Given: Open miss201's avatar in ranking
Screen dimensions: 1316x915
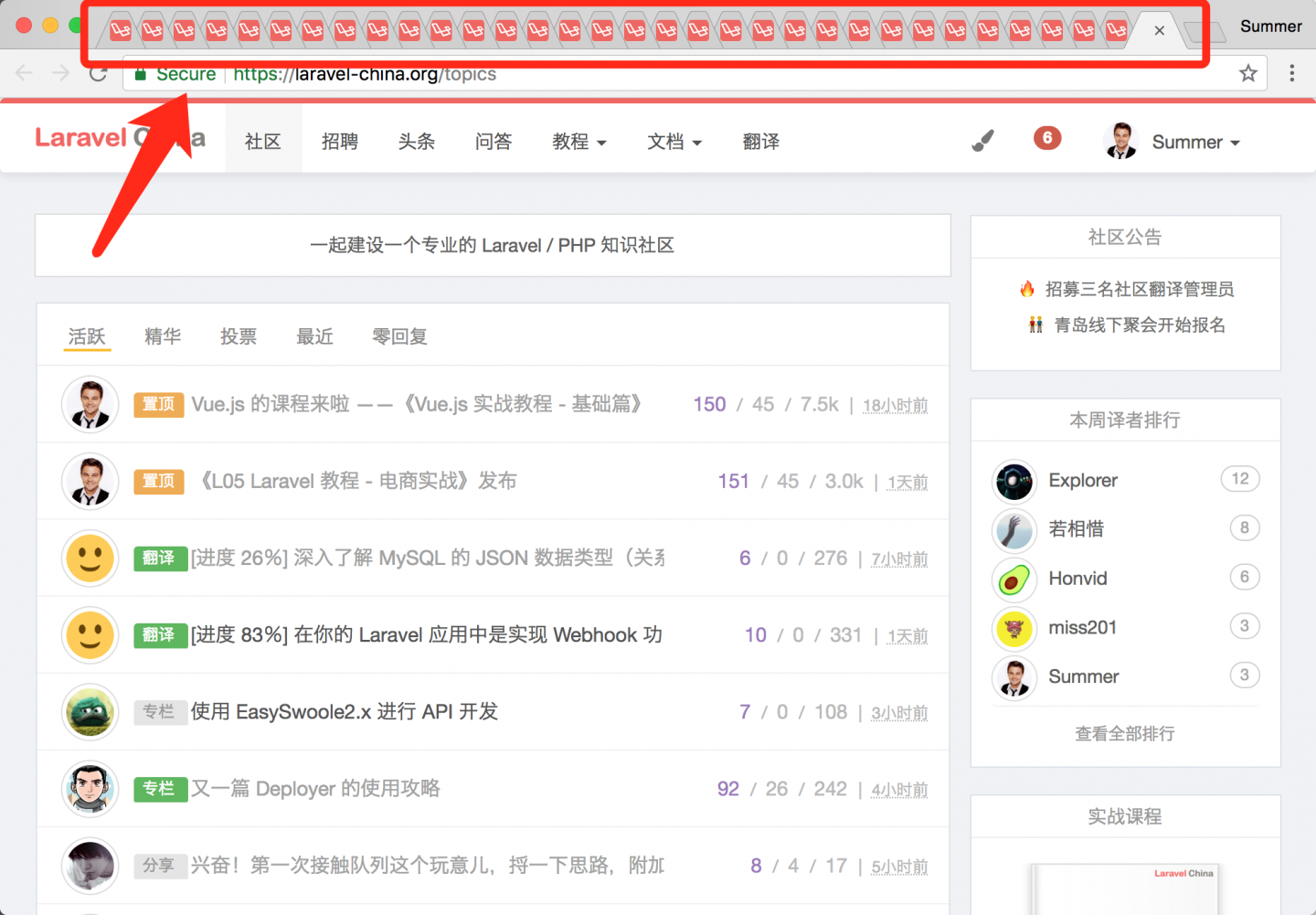Looking at the screenshot, I should click(x=1014, y=628).
